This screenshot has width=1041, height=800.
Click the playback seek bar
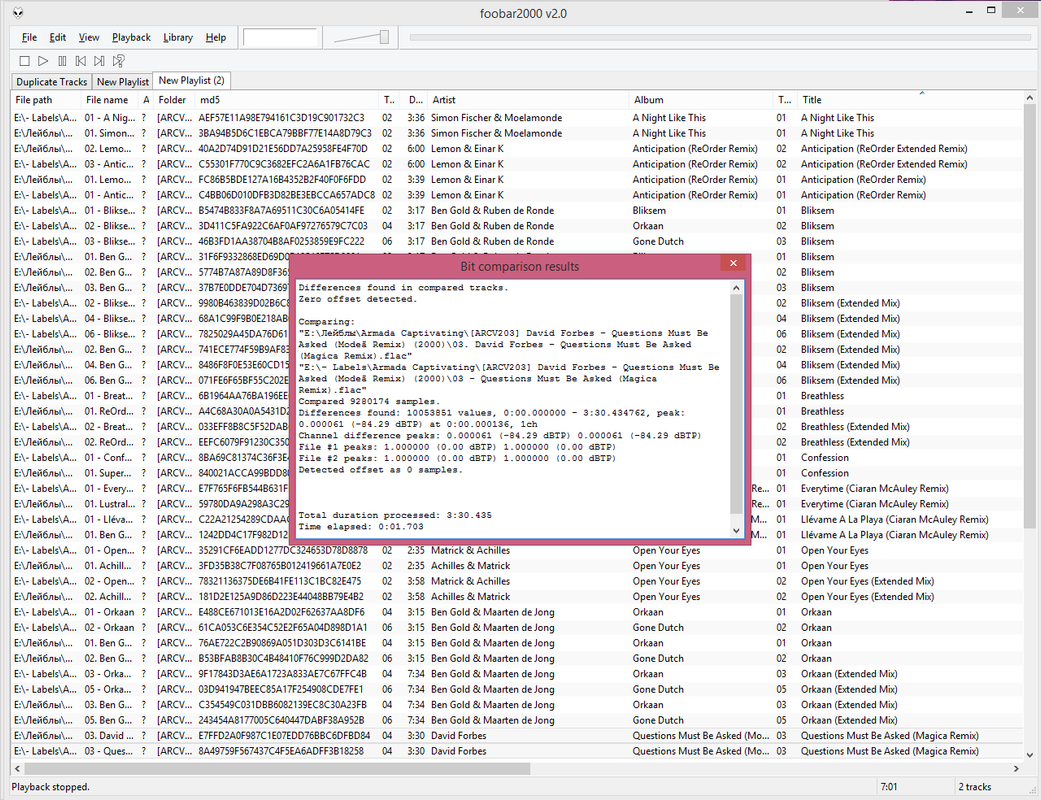pos(720,37)
